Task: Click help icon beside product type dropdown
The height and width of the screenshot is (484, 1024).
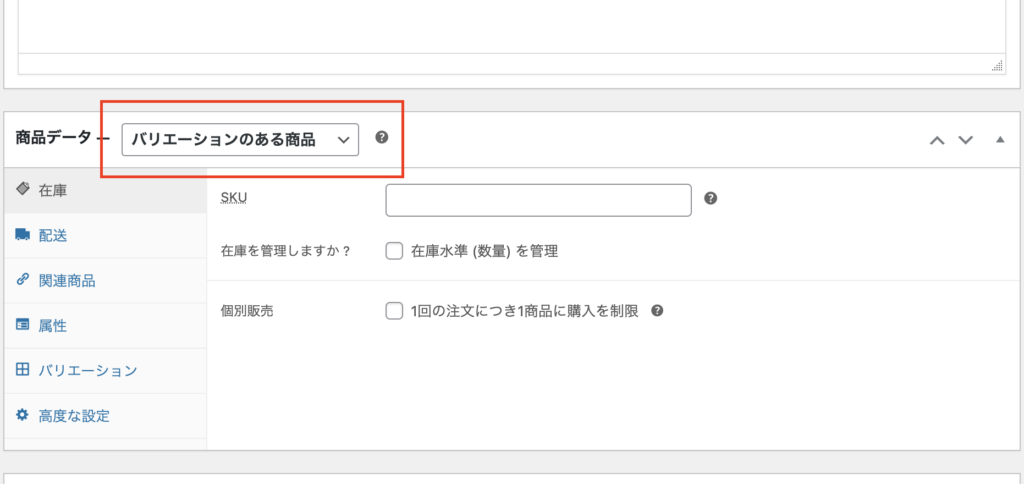Action: point(381,138)
